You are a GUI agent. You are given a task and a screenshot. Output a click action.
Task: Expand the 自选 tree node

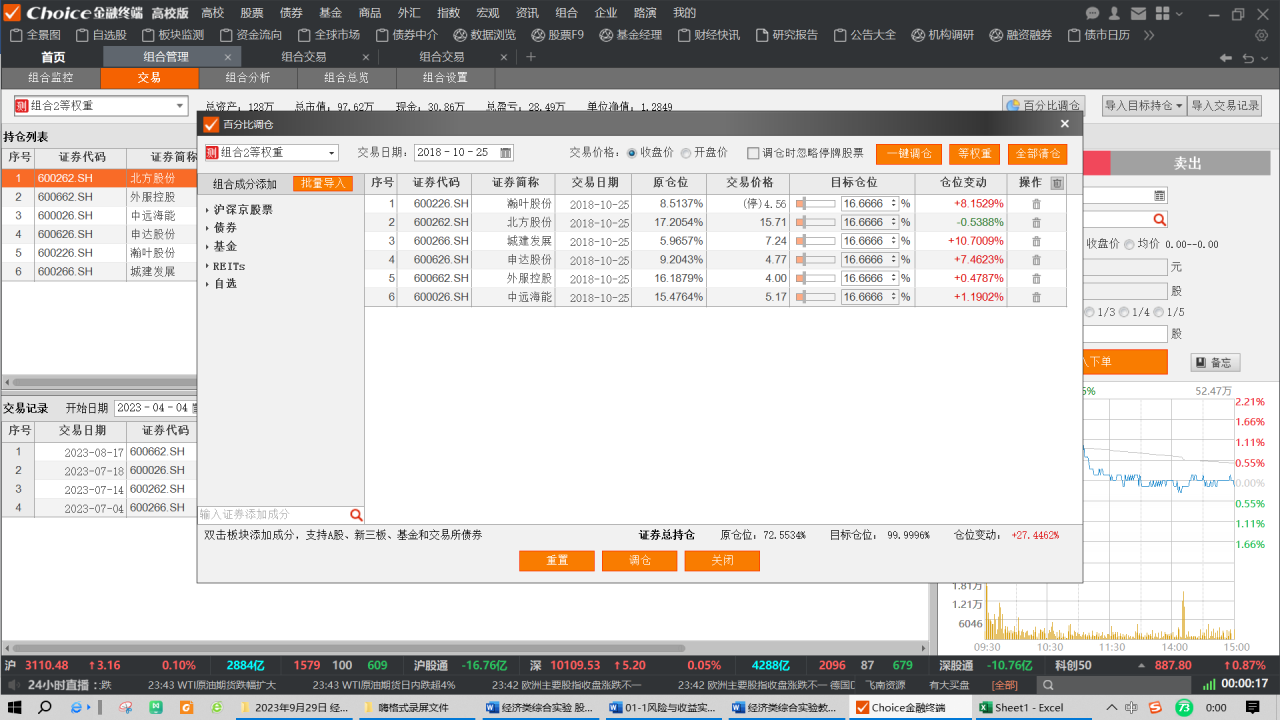click(207, 284)
